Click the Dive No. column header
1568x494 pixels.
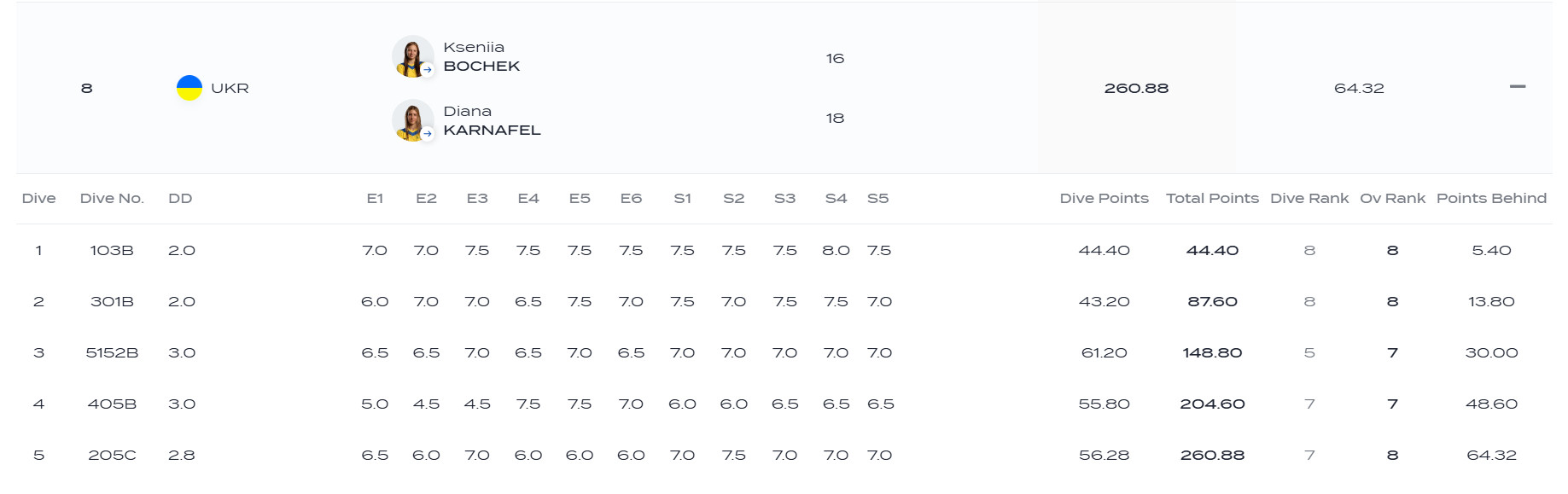(x=112, y=199)
